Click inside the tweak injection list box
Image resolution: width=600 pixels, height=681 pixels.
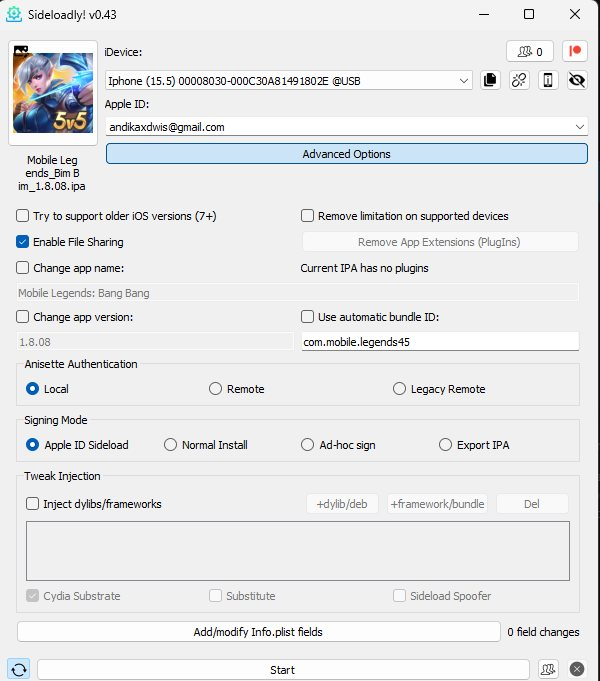(x=298, y=551)
